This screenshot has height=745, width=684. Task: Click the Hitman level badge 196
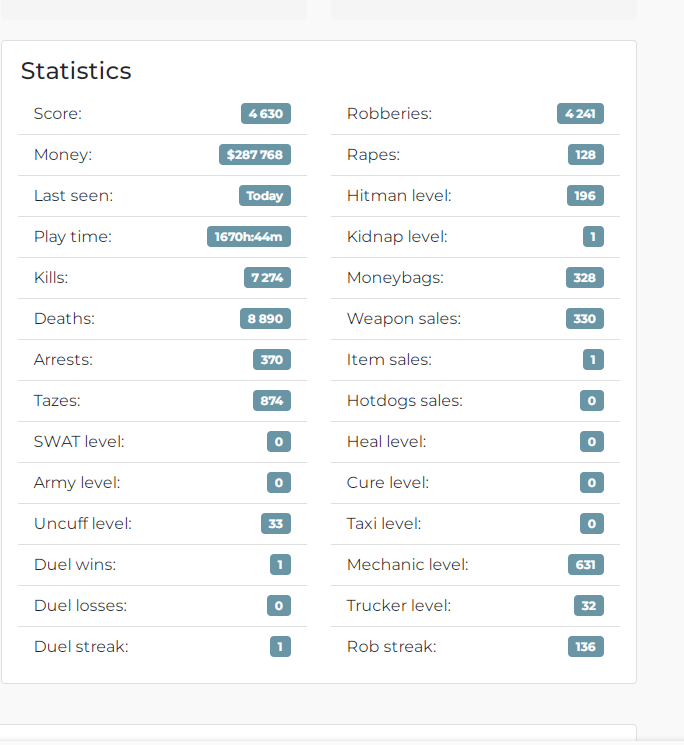coord(585,195)
